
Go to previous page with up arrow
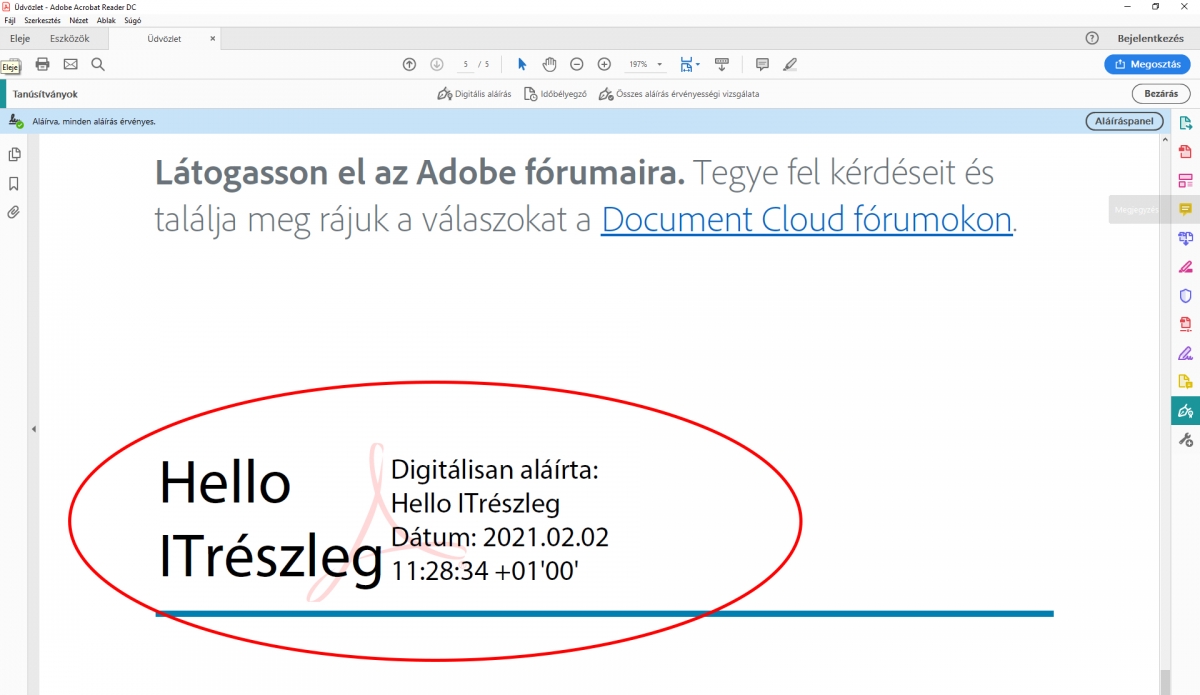click(x=409, y=64)
